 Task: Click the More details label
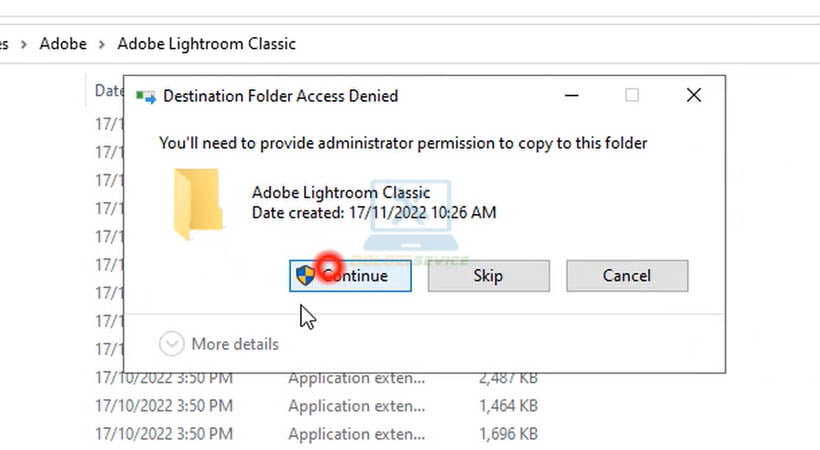pyautogui.click(x=235, y=344)
